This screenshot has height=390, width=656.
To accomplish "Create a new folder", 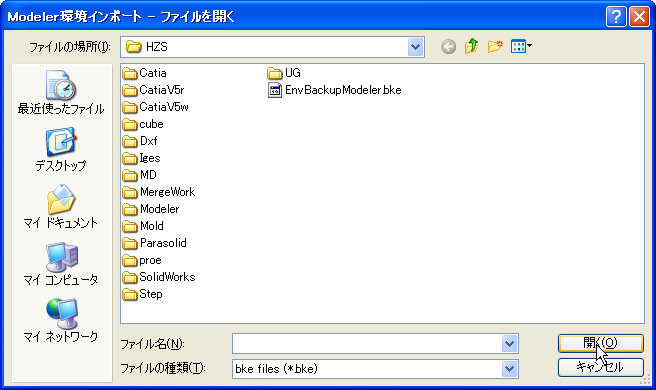I will click(495, 46).
